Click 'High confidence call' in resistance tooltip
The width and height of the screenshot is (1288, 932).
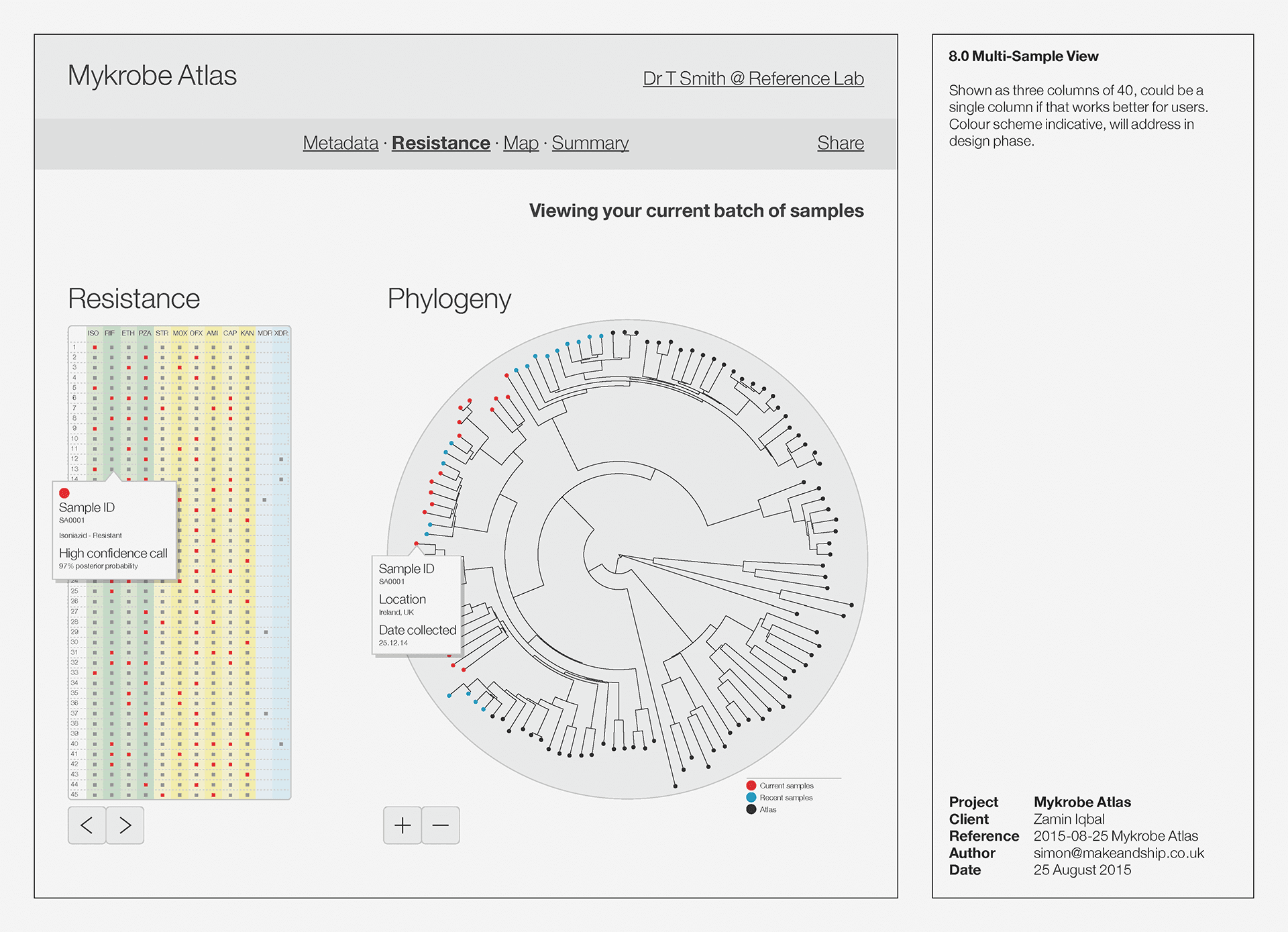click(x=113, y=554)
